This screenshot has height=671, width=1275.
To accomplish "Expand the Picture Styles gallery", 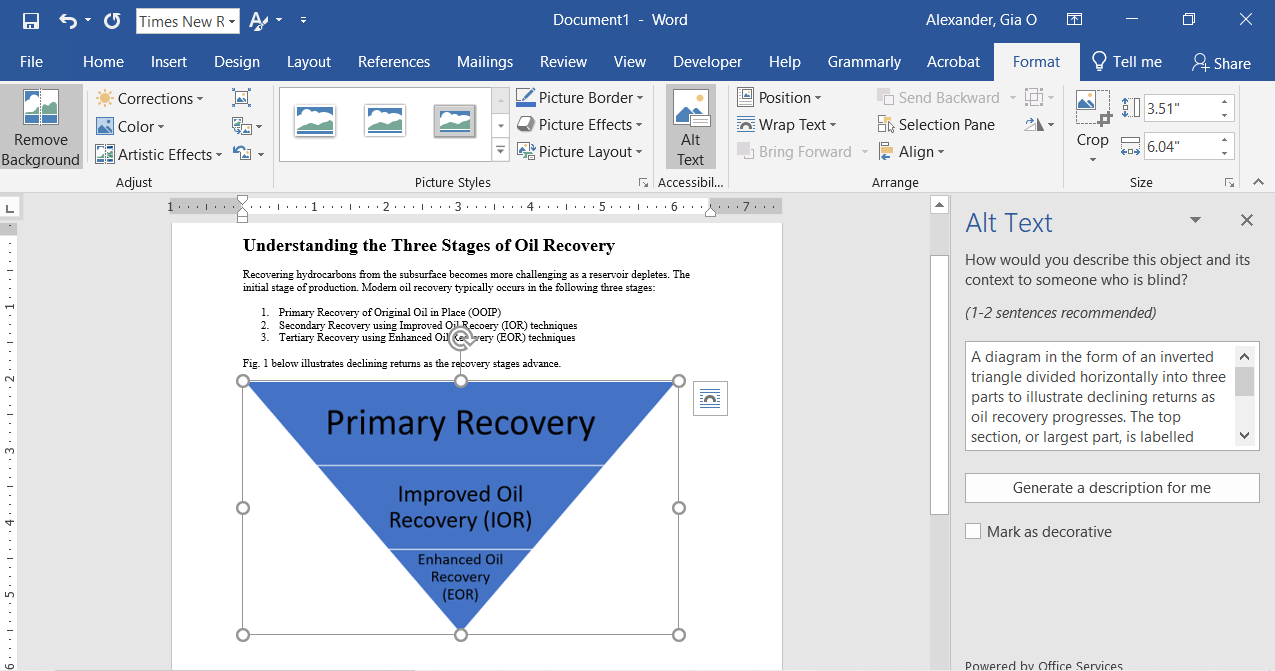I will 499,150.
